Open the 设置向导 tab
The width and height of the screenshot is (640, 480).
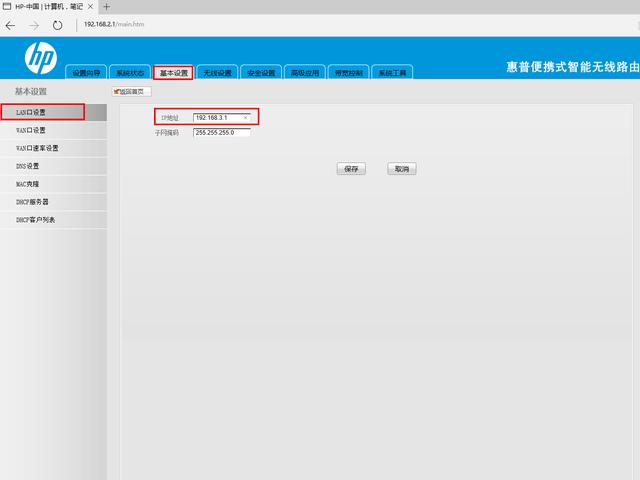[x=87, y=73]
